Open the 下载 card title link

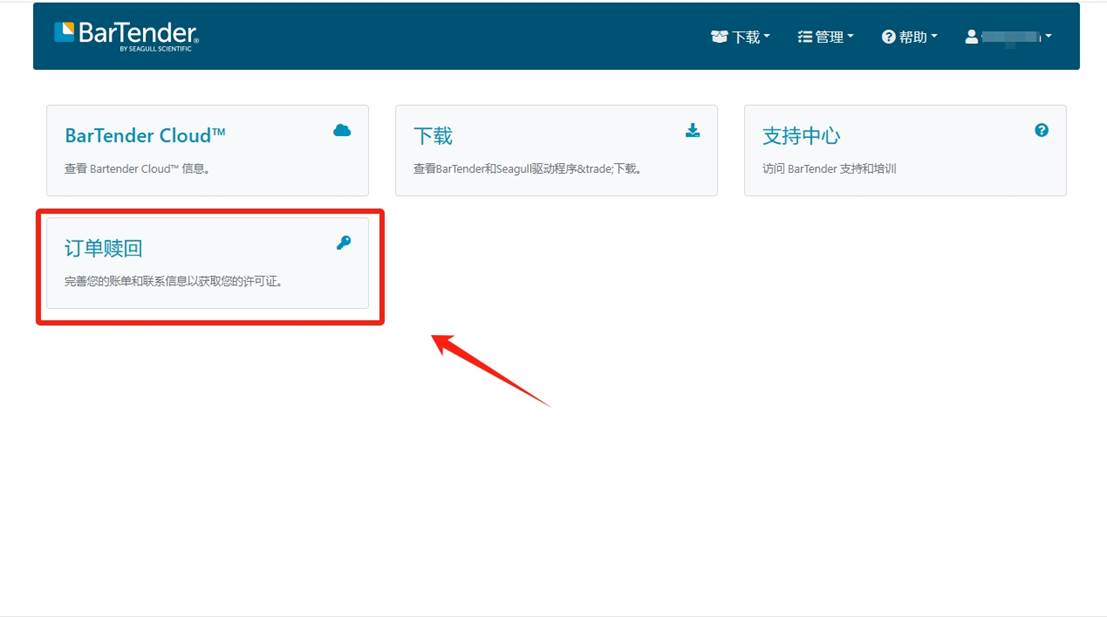pos(433,136)
